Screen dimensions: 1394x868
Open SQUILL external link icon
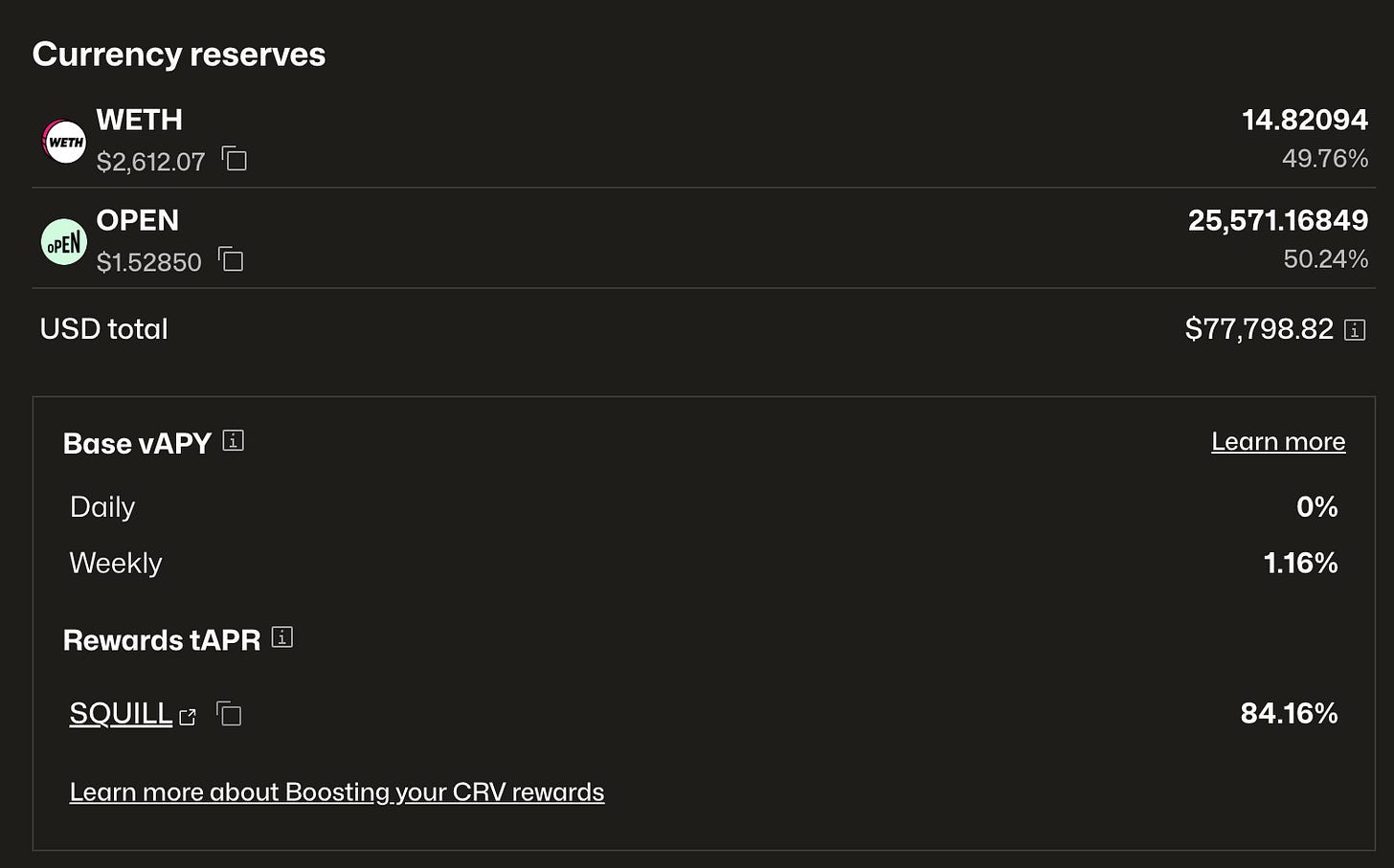(x=188, y=717)
